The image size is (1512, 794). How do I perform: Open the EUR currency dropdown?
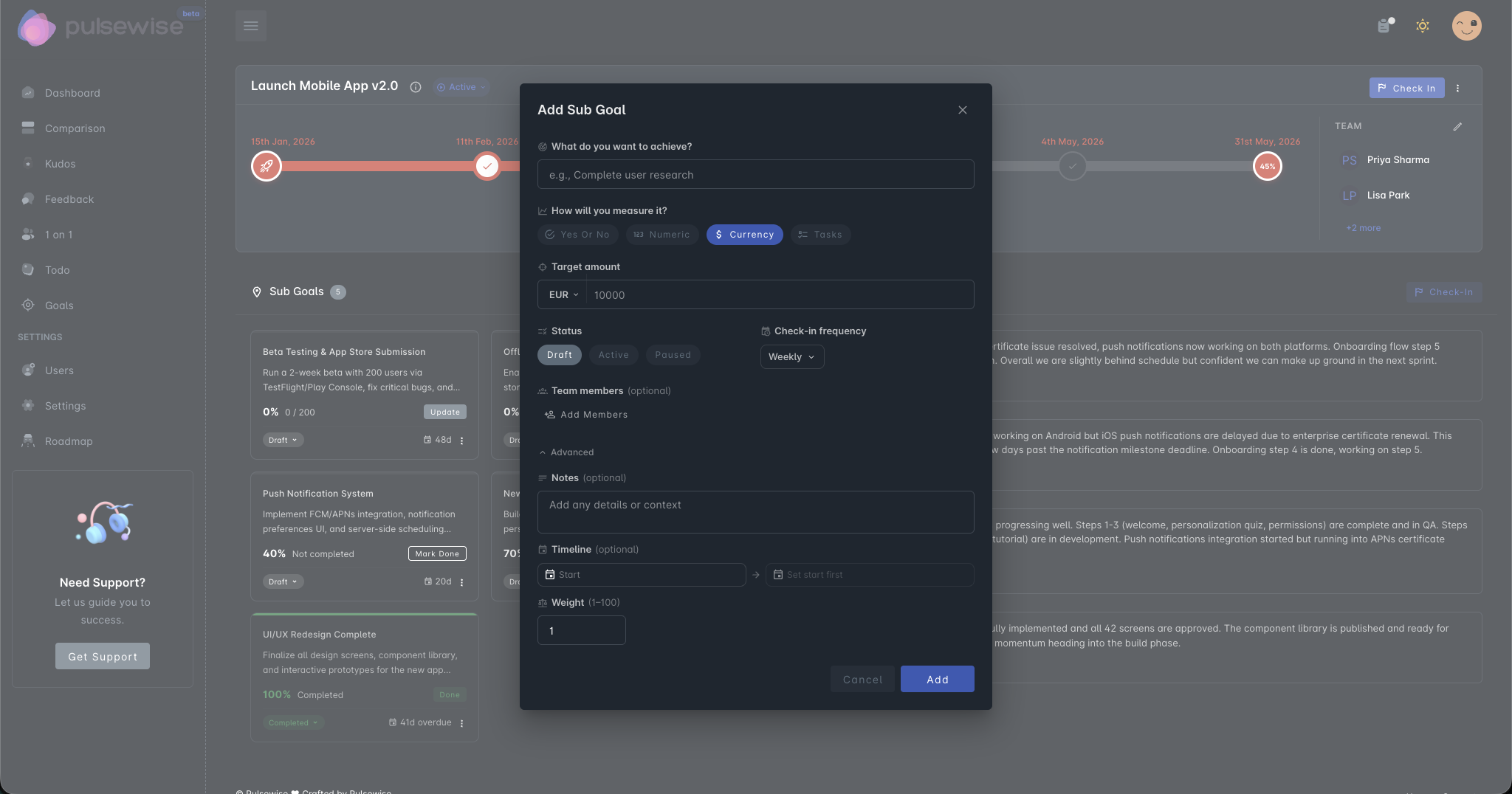tap(563, 294)
